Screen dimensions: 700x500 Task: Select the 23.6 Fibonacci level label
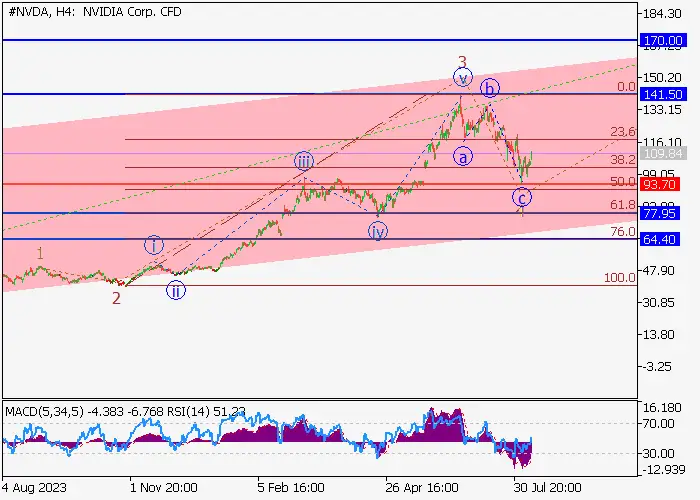point(623,132)
